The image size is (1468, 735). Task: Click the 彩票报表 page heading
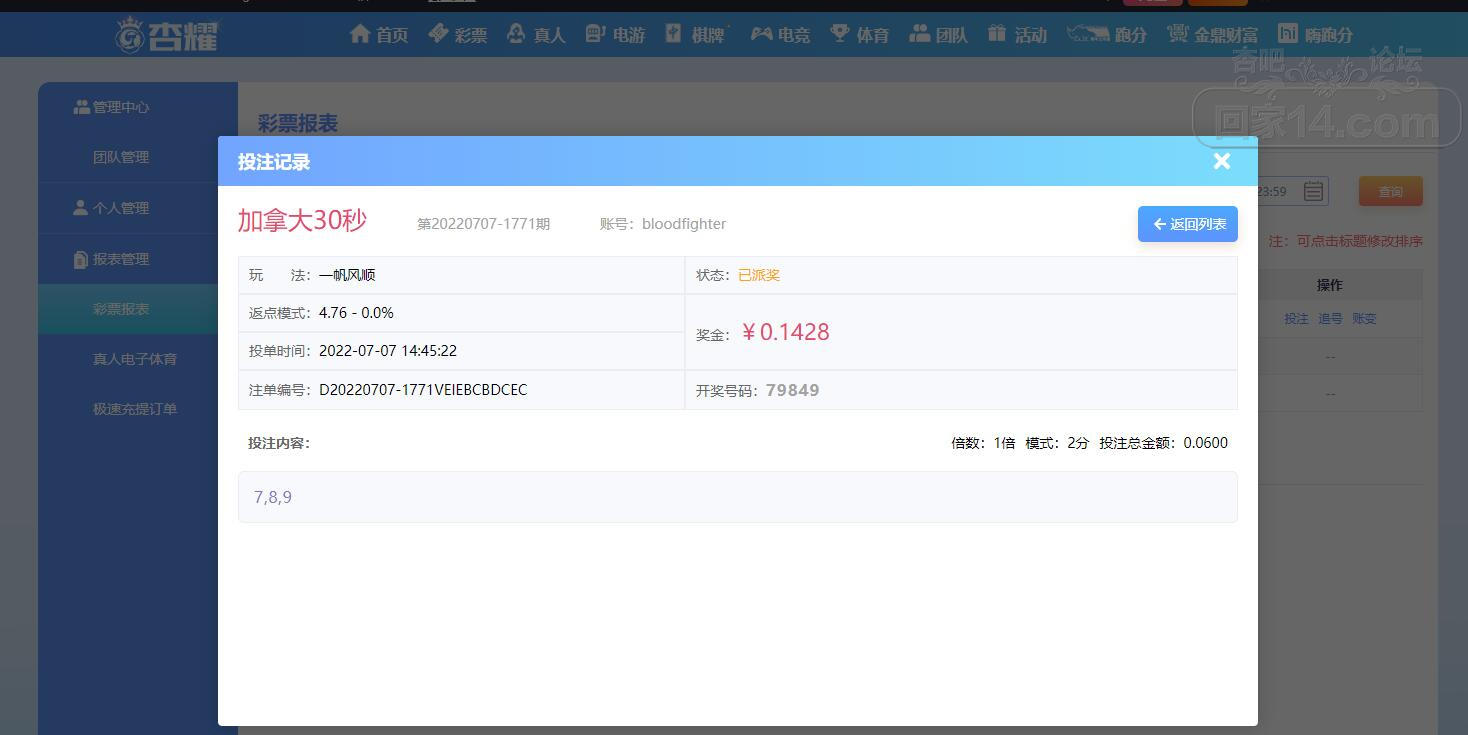click(x=298, y=123)
